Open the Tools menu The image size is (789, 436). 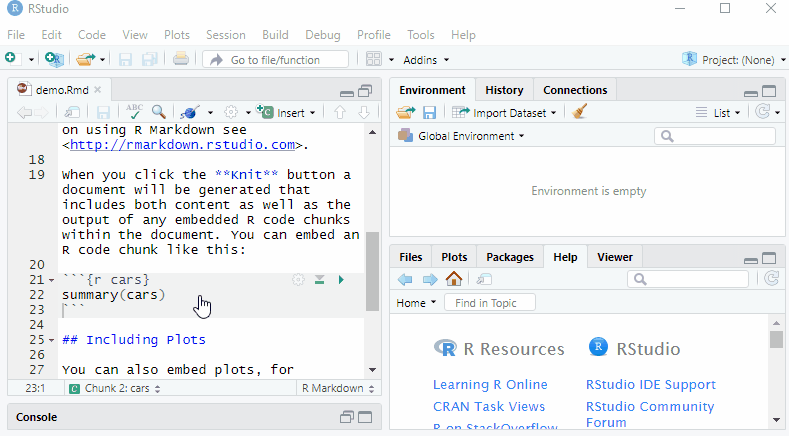tap(421, 35)
